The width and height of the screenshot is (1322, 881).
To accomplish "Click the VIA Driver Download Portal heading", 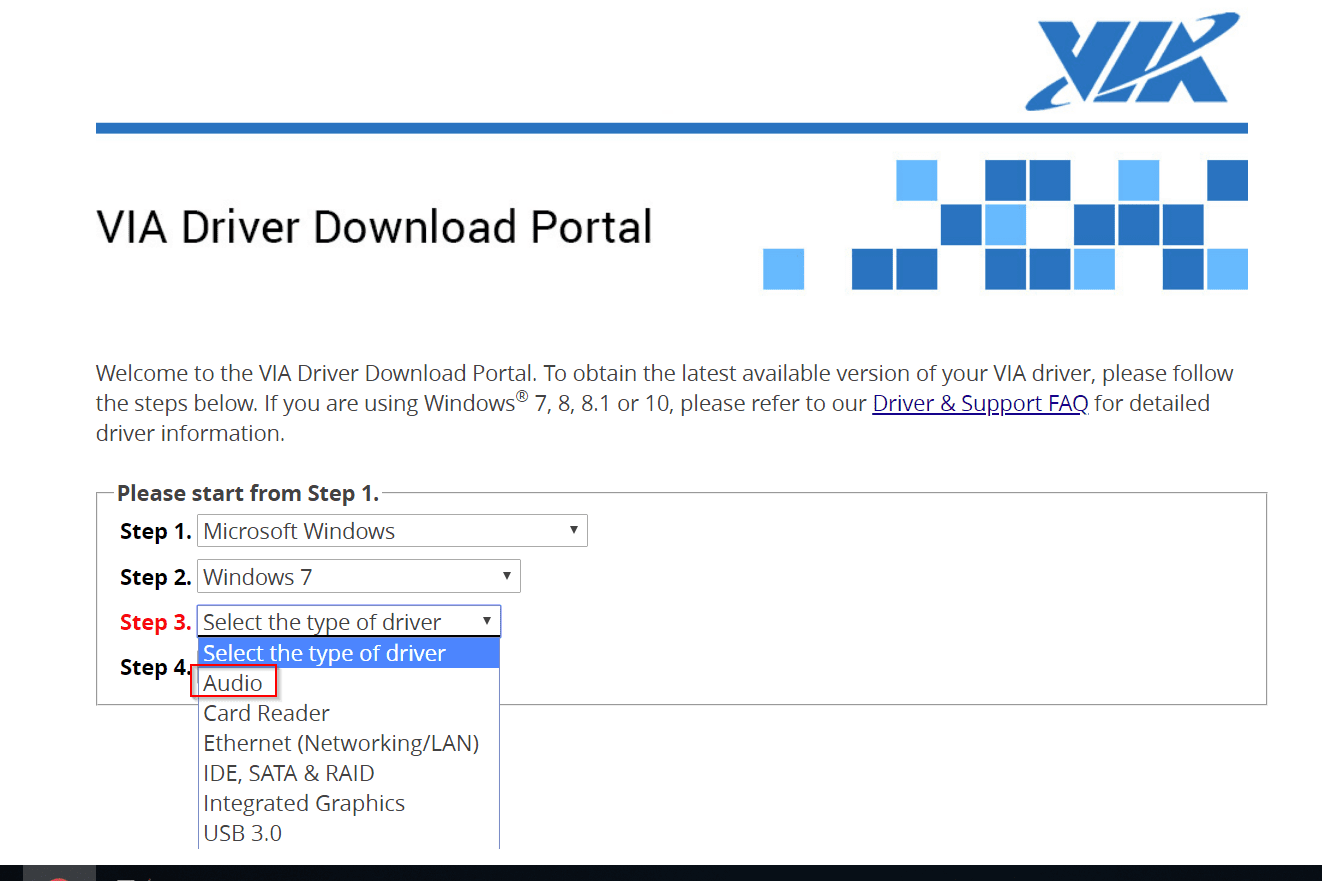I will point(373,227).
